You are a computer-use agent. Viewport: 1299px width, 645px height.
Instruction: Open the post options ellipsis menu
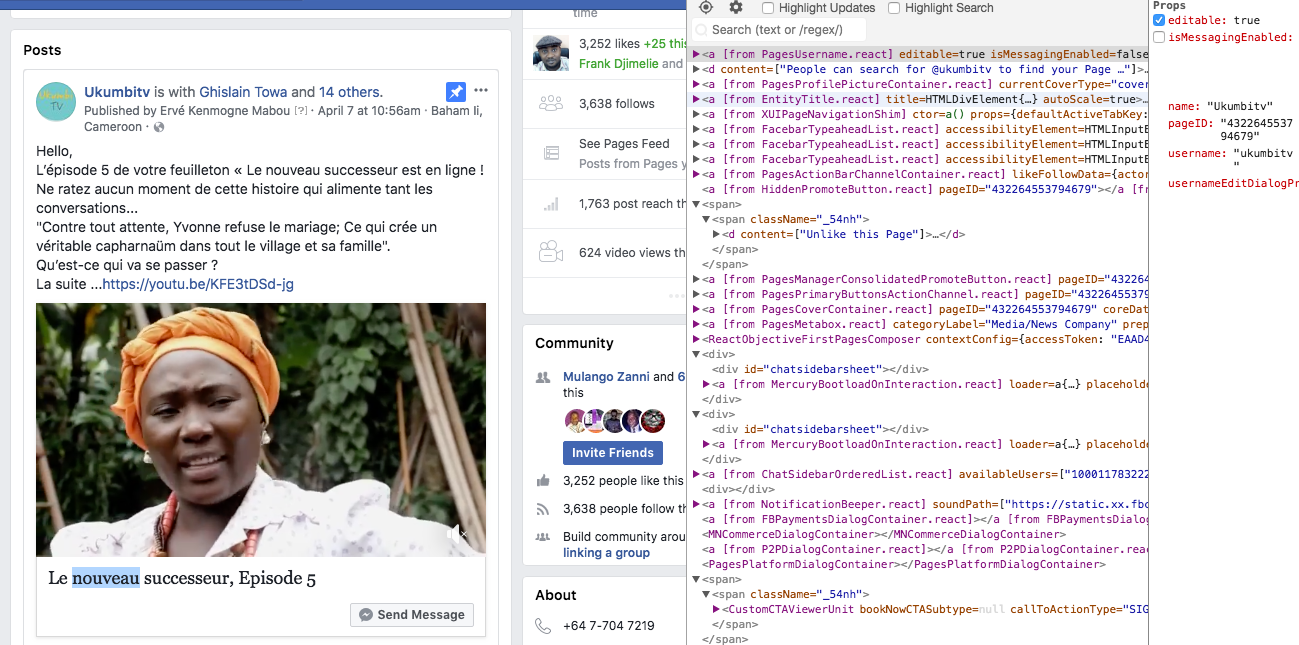click(x=481, y=90)
